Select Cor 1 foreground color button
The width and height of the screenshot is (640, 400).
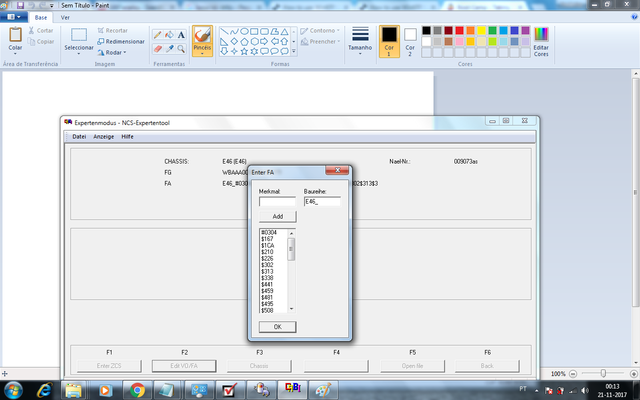(x=389, y=41)
